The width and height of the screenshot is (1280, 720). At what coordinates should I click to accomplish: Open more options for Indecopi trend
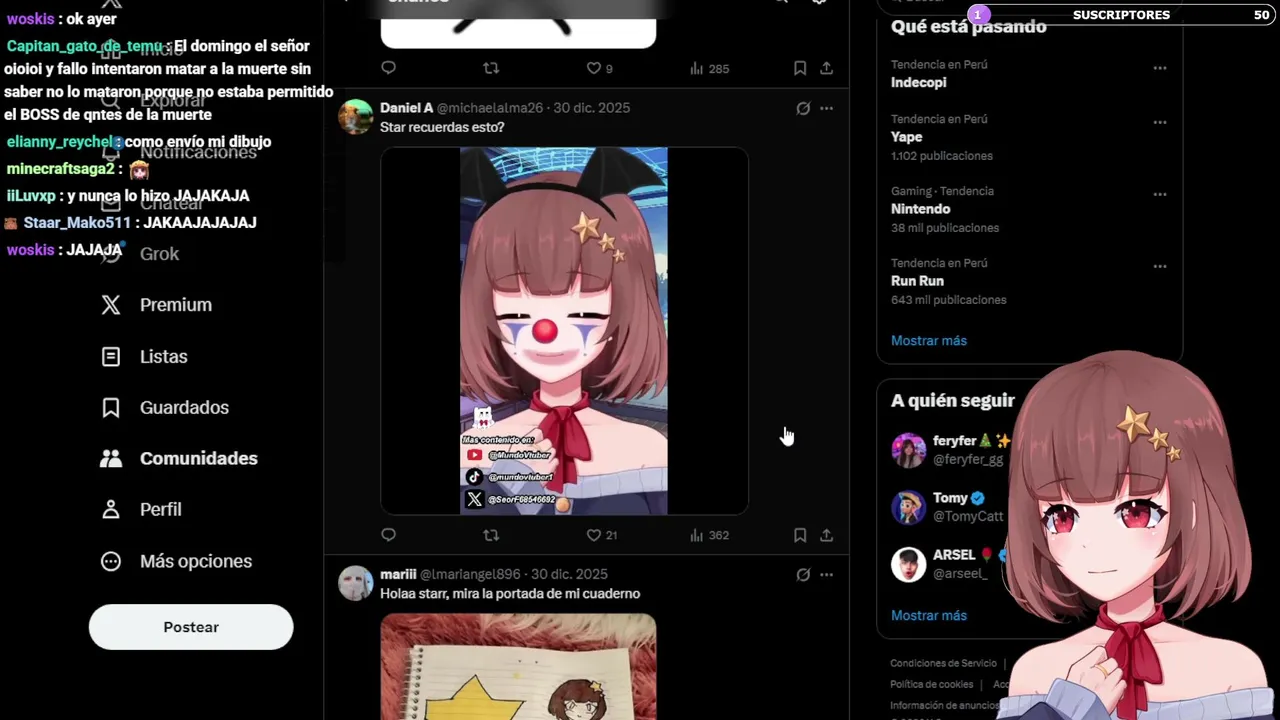click(1160, 68)
